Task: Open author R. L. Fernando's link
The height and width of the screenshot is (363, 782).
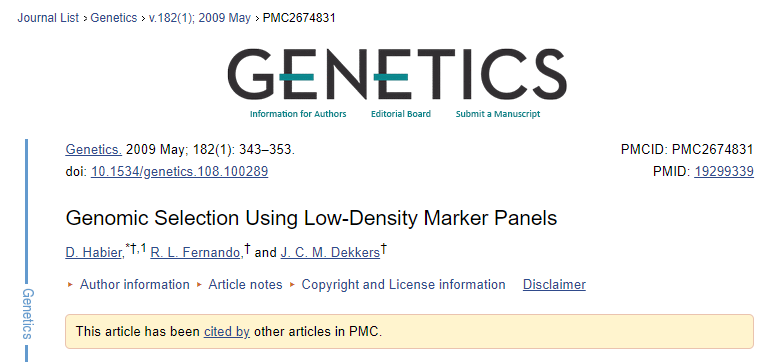Action: click(196, 253)
